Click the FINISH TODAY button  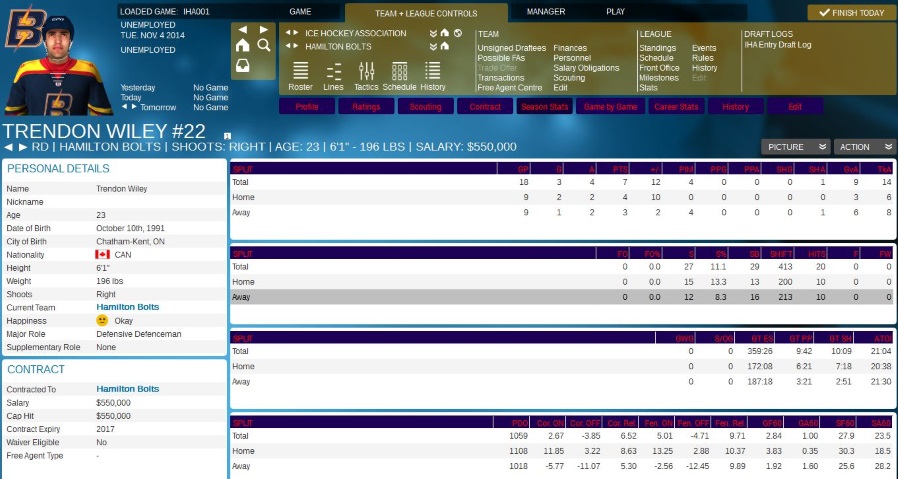851,13
